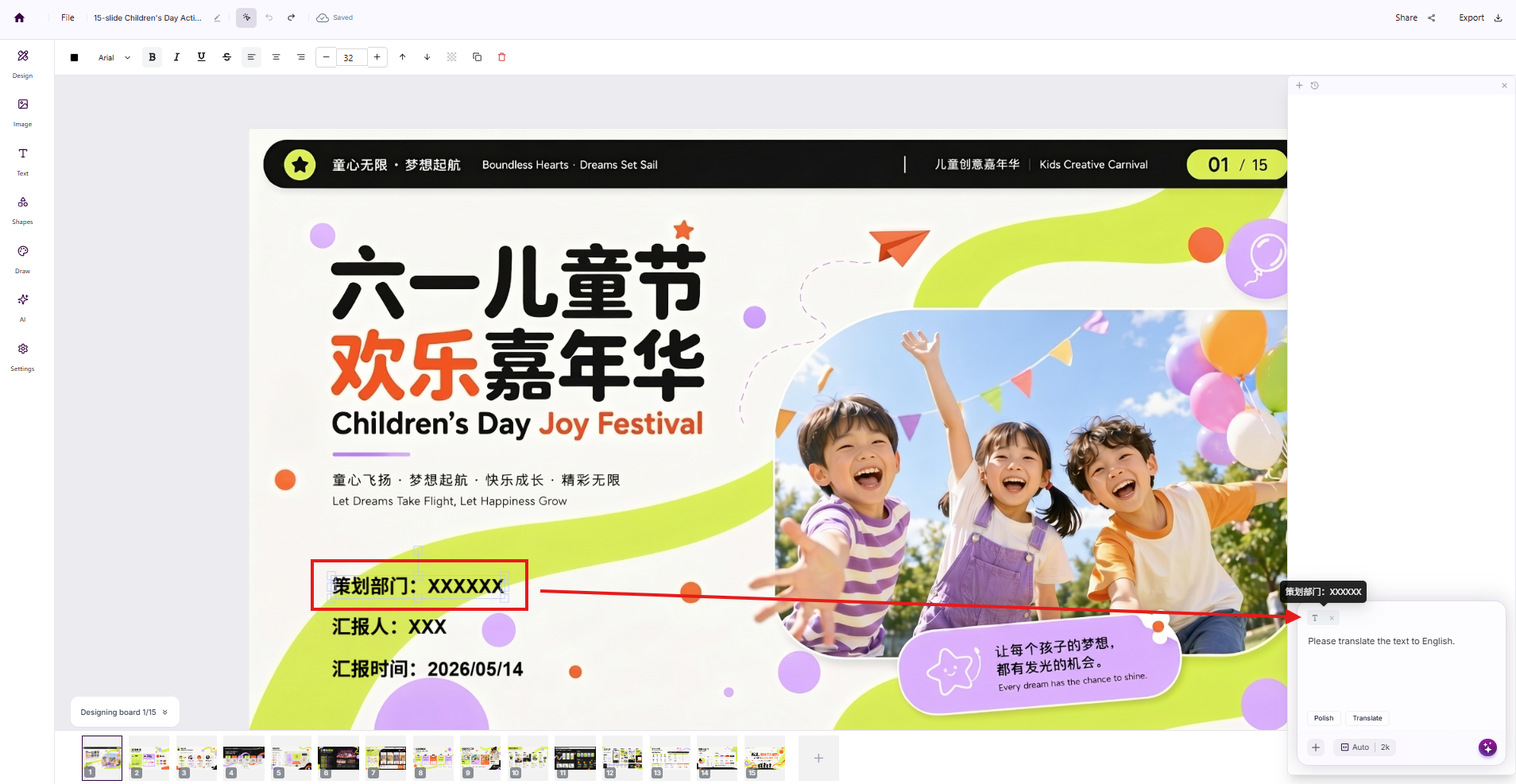Open the Shapes tool in sidebar
1516x784 pixels.
coord(22,210)
